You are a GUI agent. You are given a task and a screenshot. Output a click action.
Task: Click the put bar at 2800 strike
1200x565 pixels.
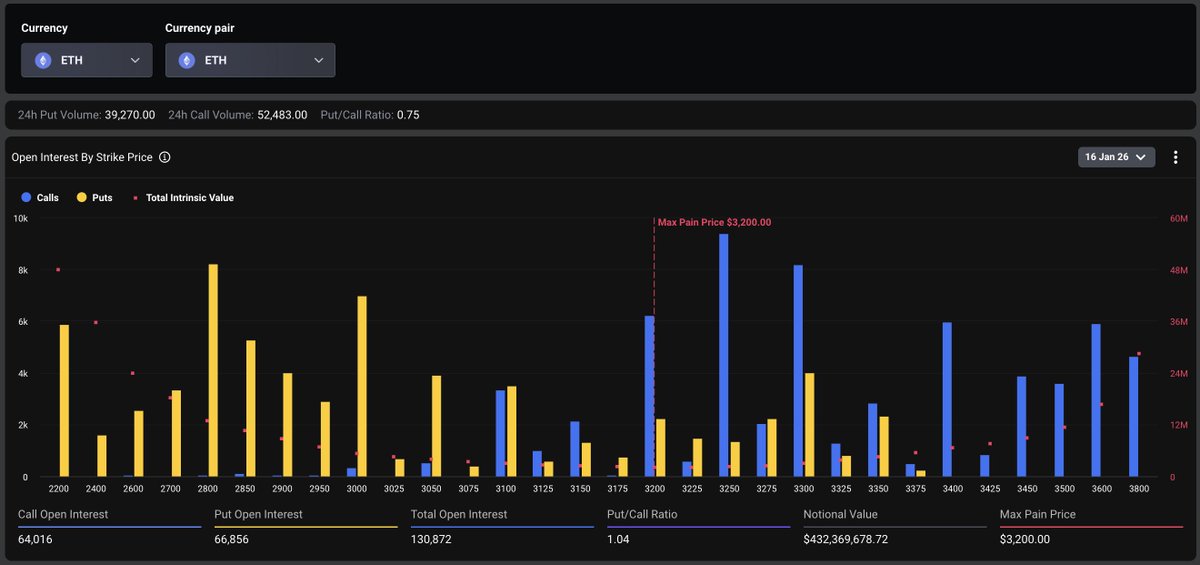pos(213,370)
